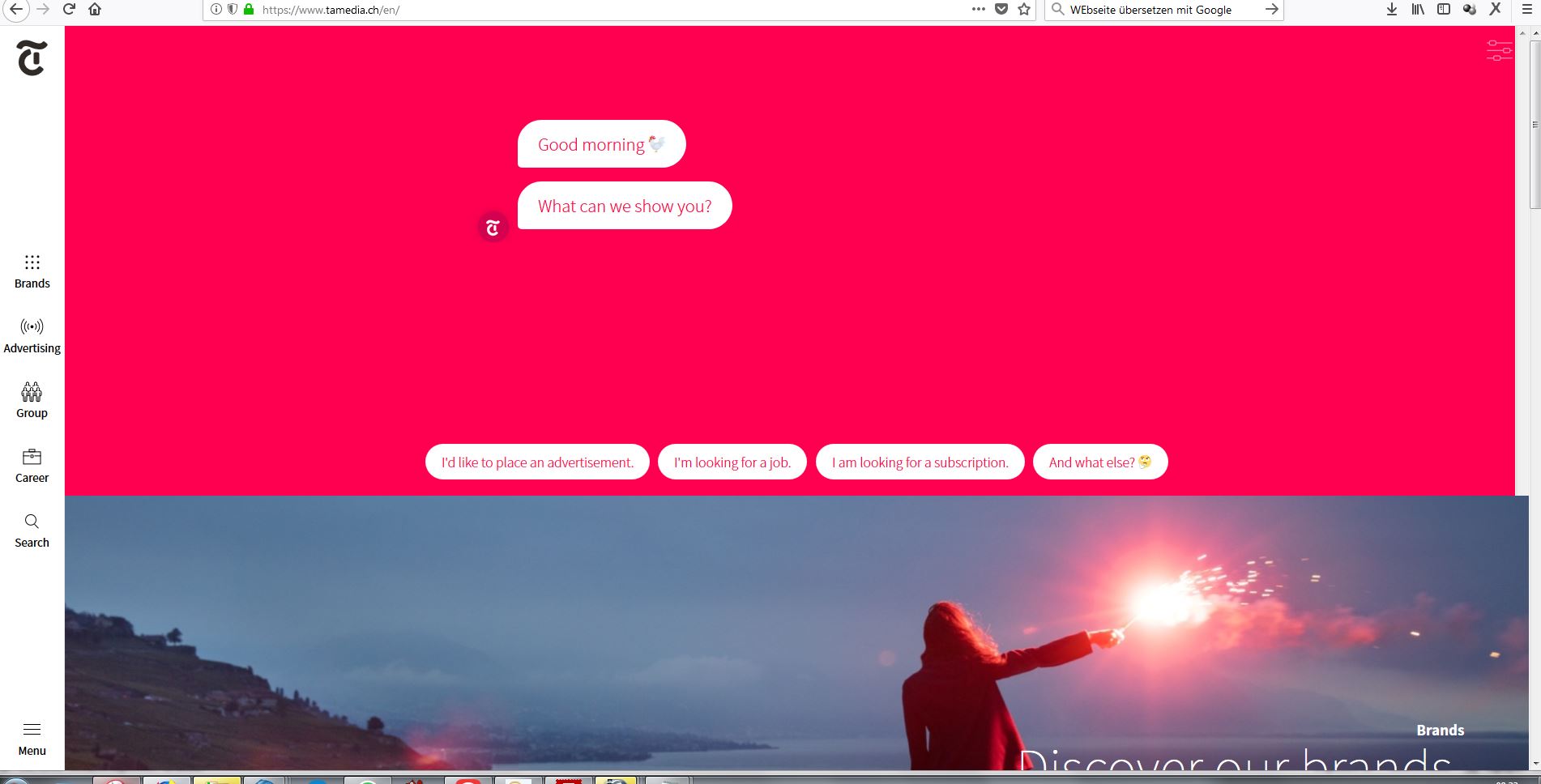The image size is (1541, 784).
Task: Save page to Pocket
Action: click(x=1001, y=10)
